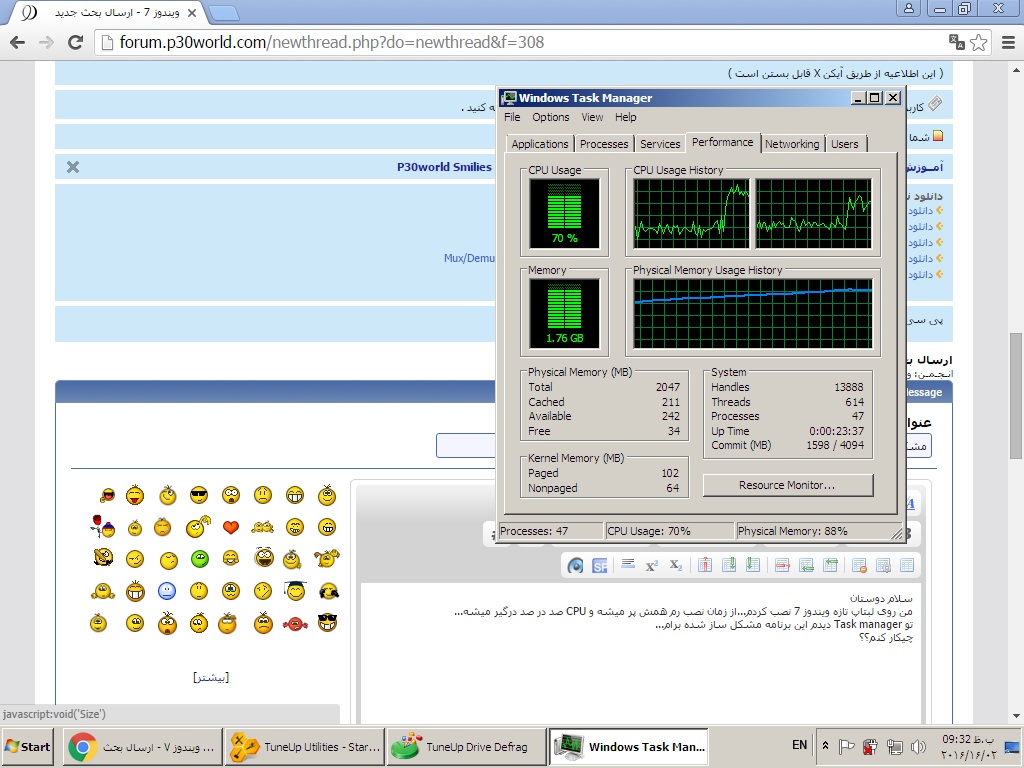Select the Performance tab
Screen dimensions: 1024x768
723,142
